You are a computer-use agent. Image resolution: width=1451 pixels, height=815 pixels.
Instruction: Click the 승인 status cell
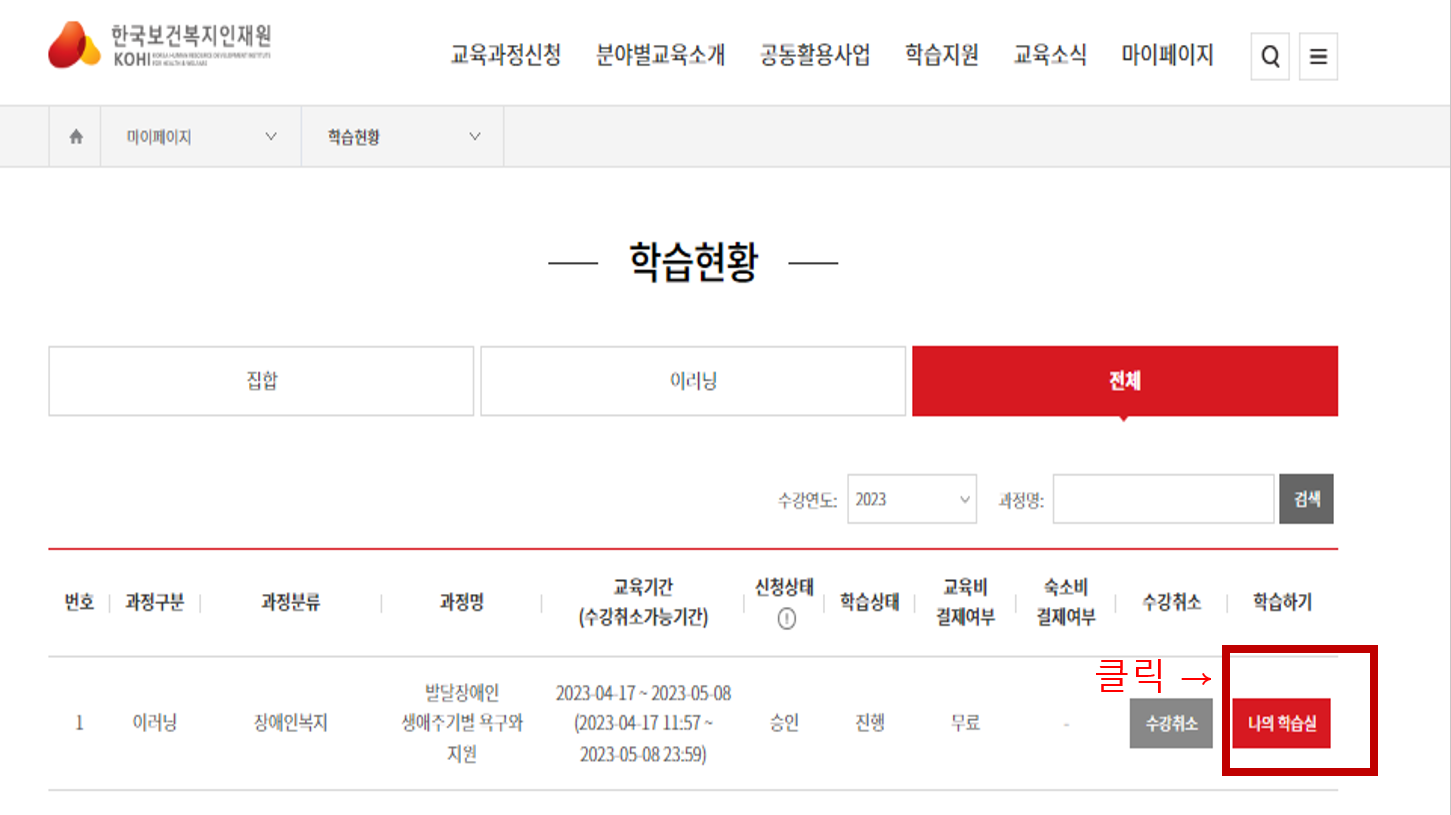point(785,723)
